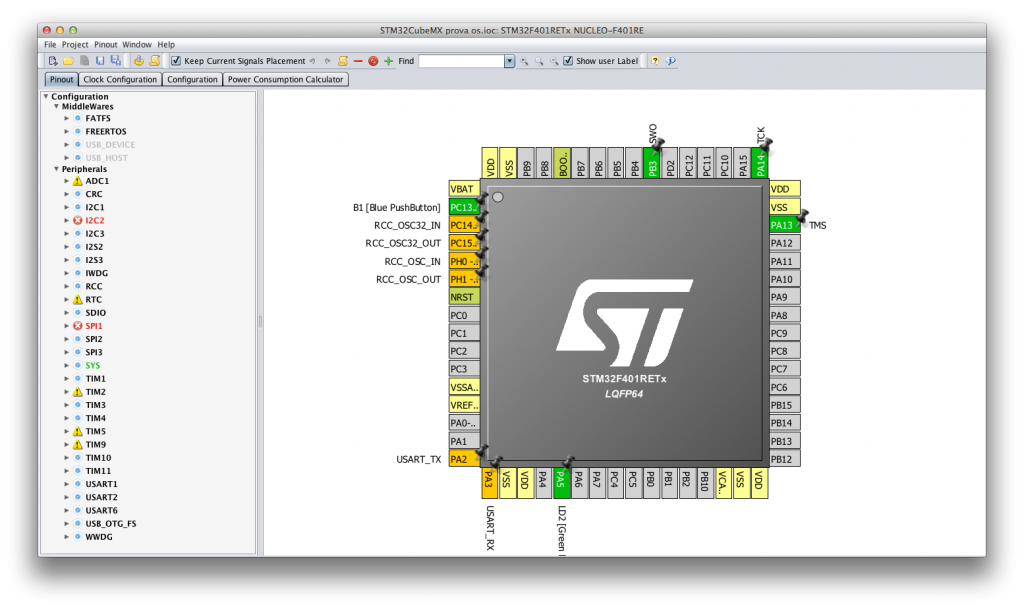The height and width of the screenshot is (609, 1024).
Task: Expand the USART2 peripheral node
Action: 67,497
